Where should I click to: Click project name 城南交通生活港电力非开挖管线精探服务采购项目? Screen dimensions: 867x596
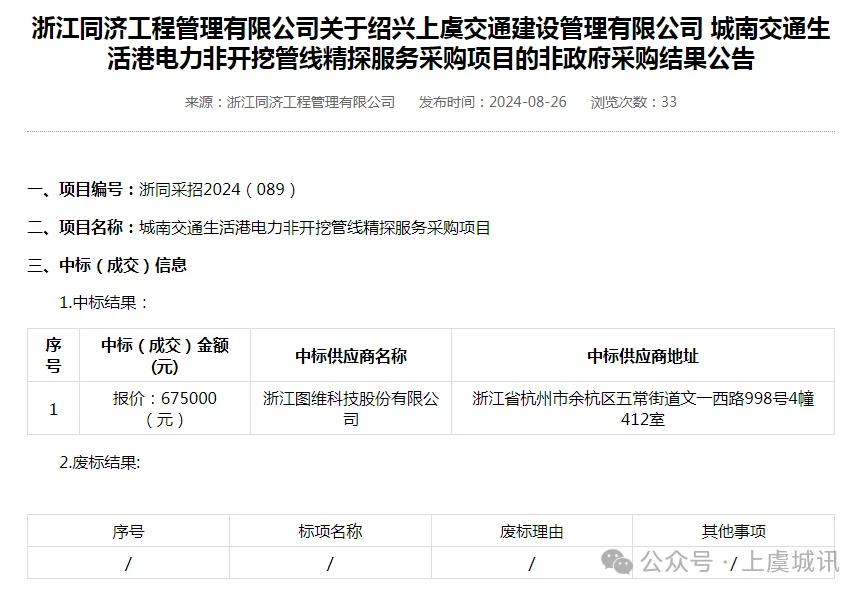click(315, 228)
